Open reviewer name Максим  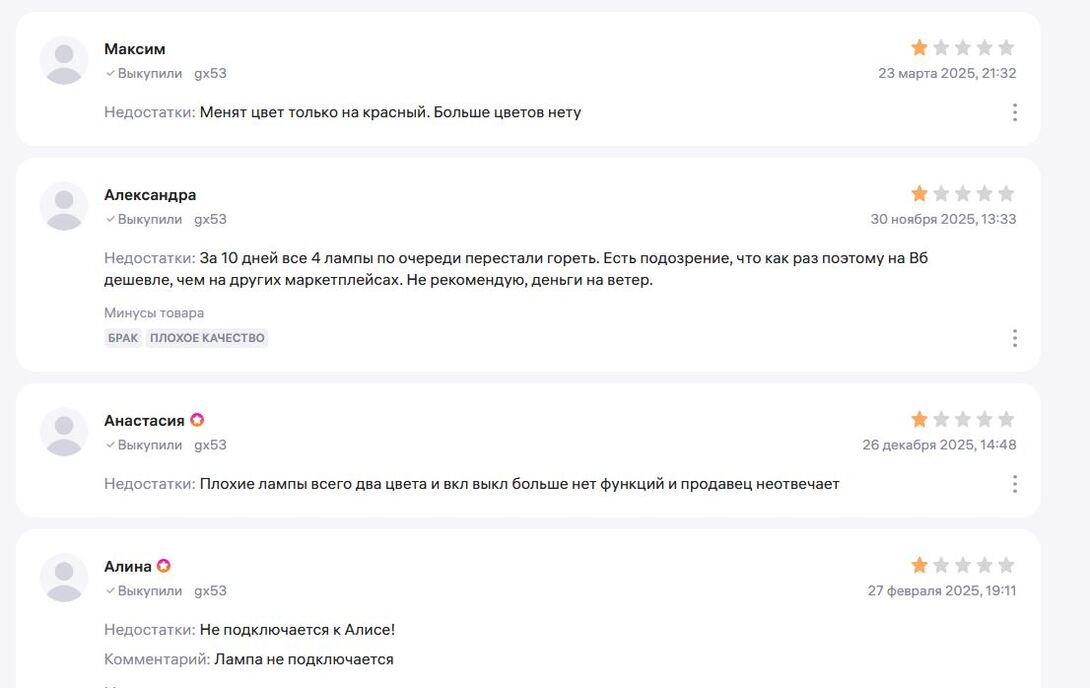point(135,49)
